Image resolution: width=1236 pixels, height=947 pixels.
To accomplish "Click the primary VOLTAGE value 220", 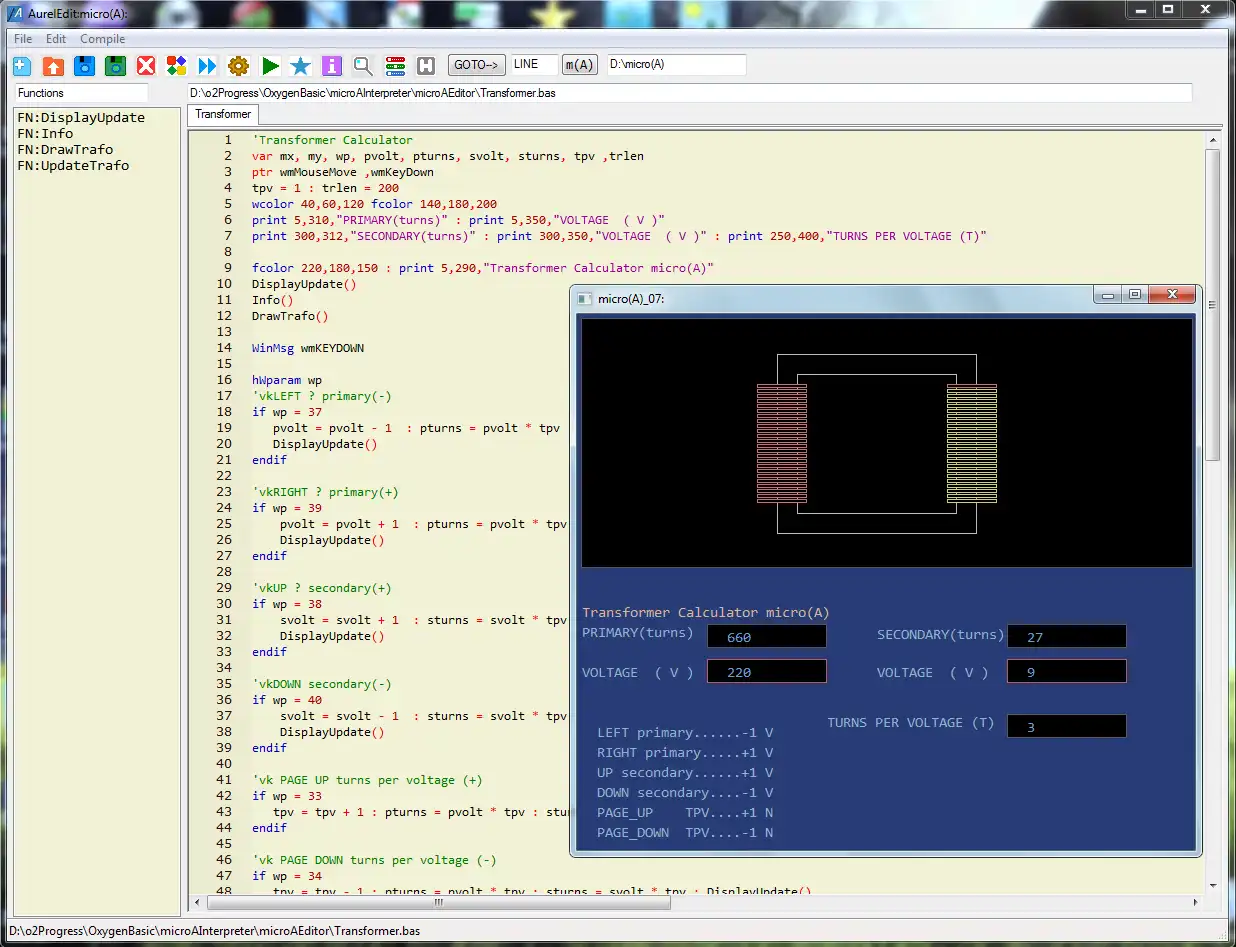I will (767, 672).
